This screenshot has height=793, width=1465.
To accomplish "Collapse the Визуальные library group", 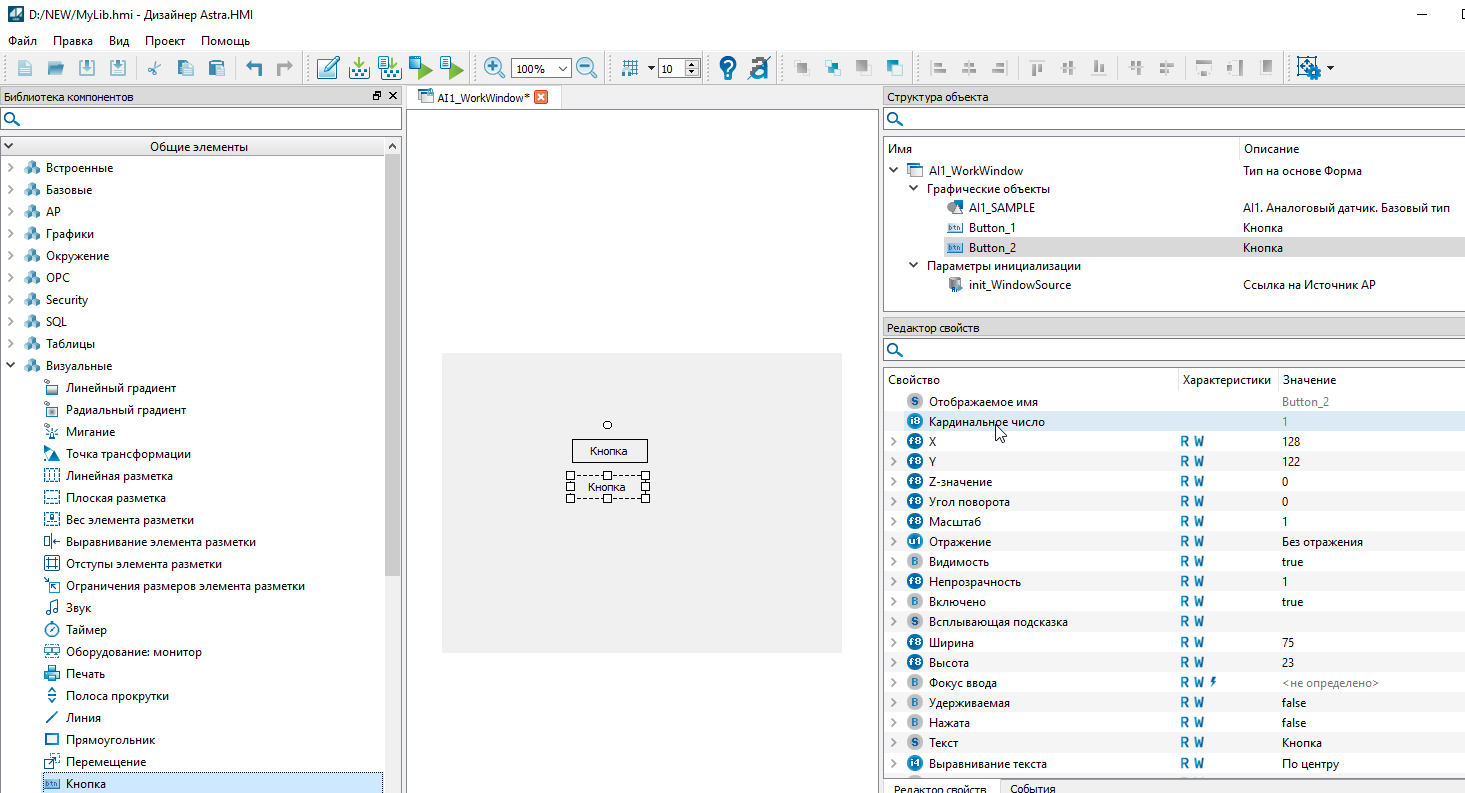I will [x=11, y=366].
